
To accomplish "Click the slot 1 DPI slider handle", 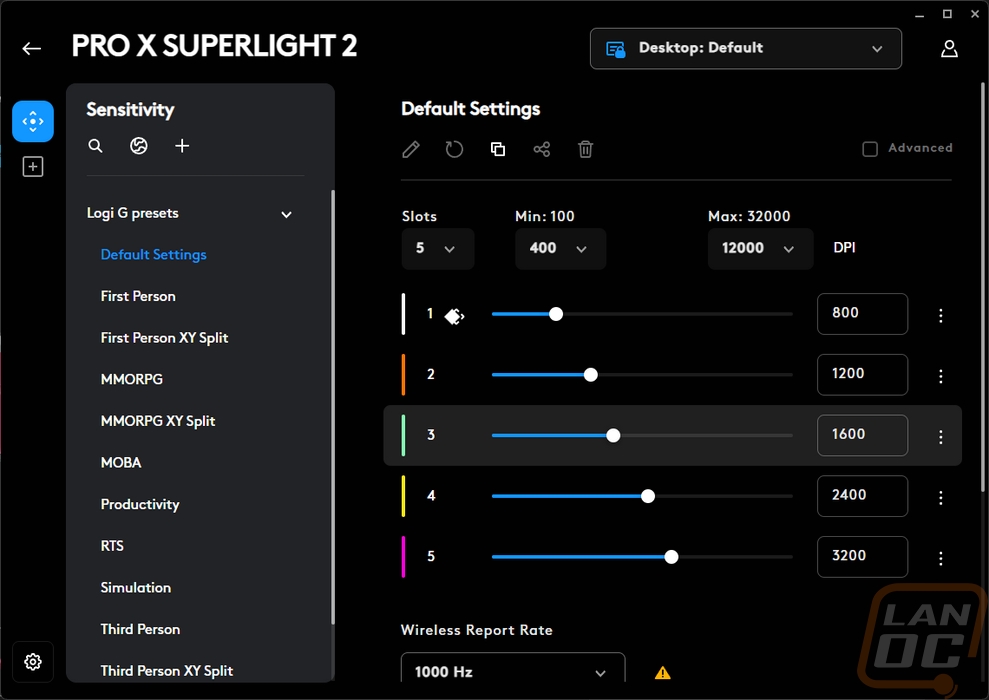I will (556, 314).
